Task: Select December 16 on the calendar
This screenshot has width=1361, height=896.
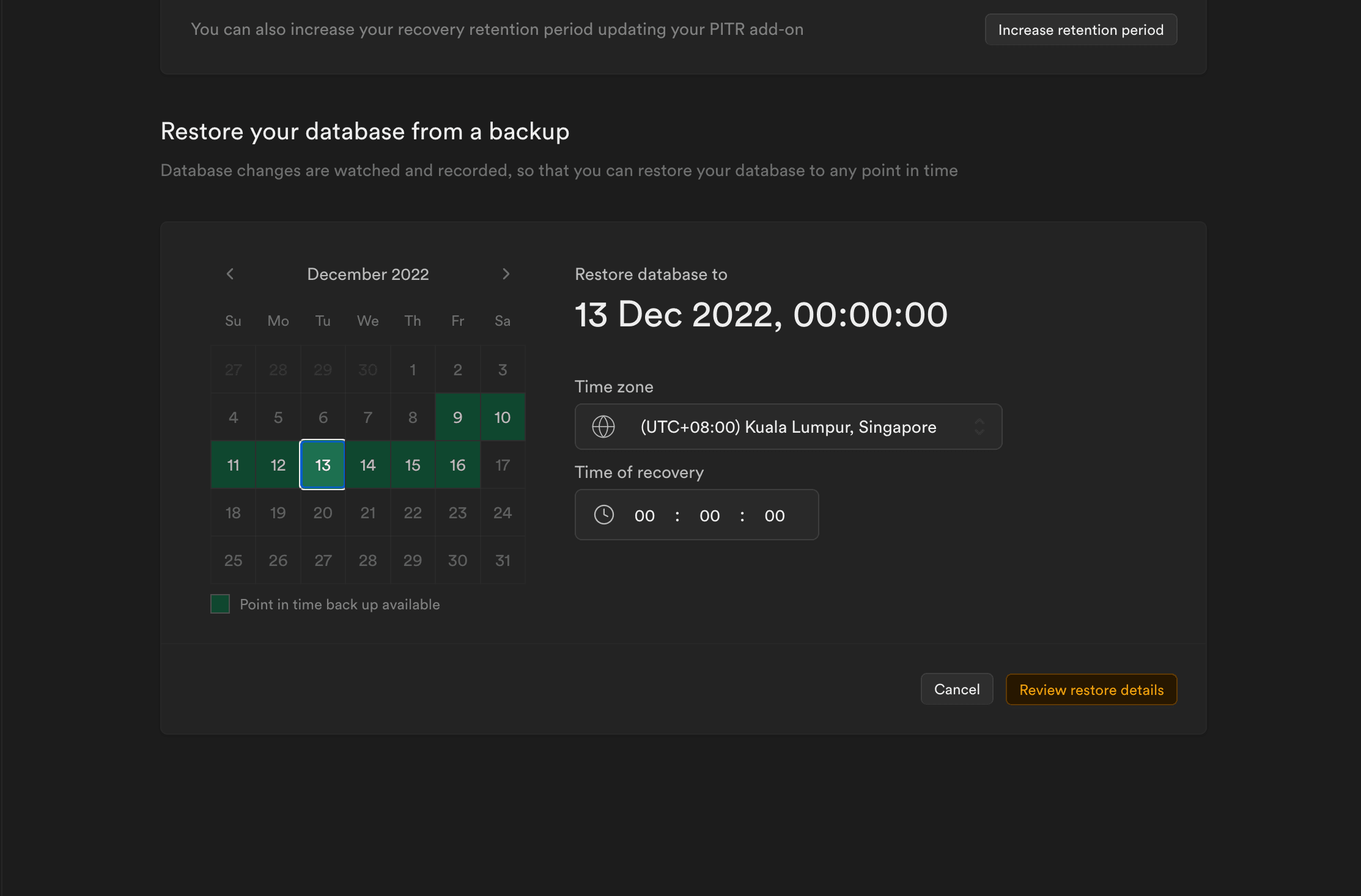Action: pos(457,465)
